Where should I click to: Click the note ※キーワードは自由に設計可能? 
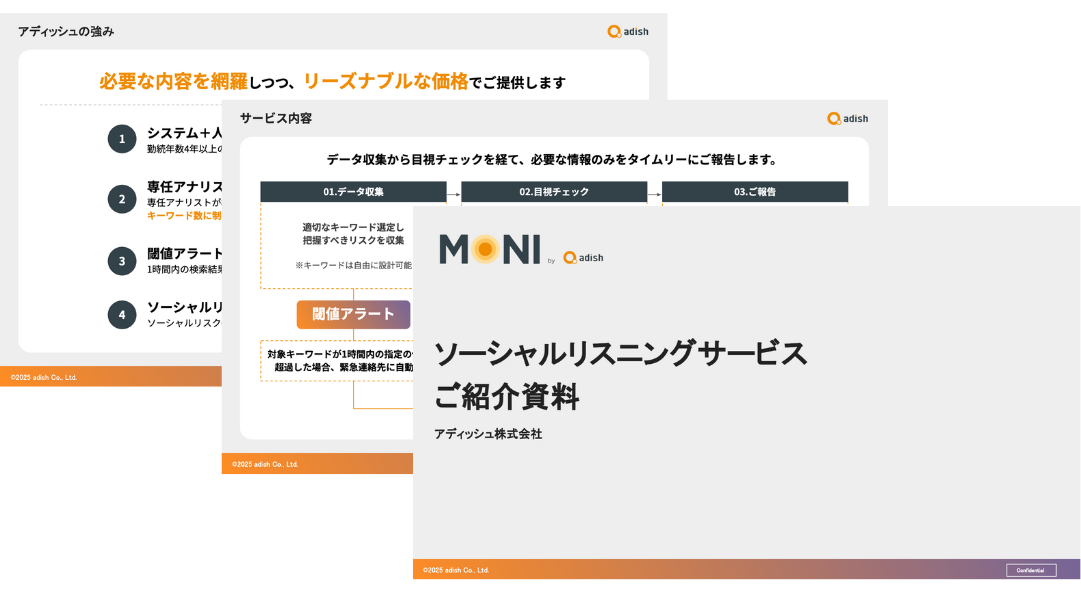coord(353,265)
